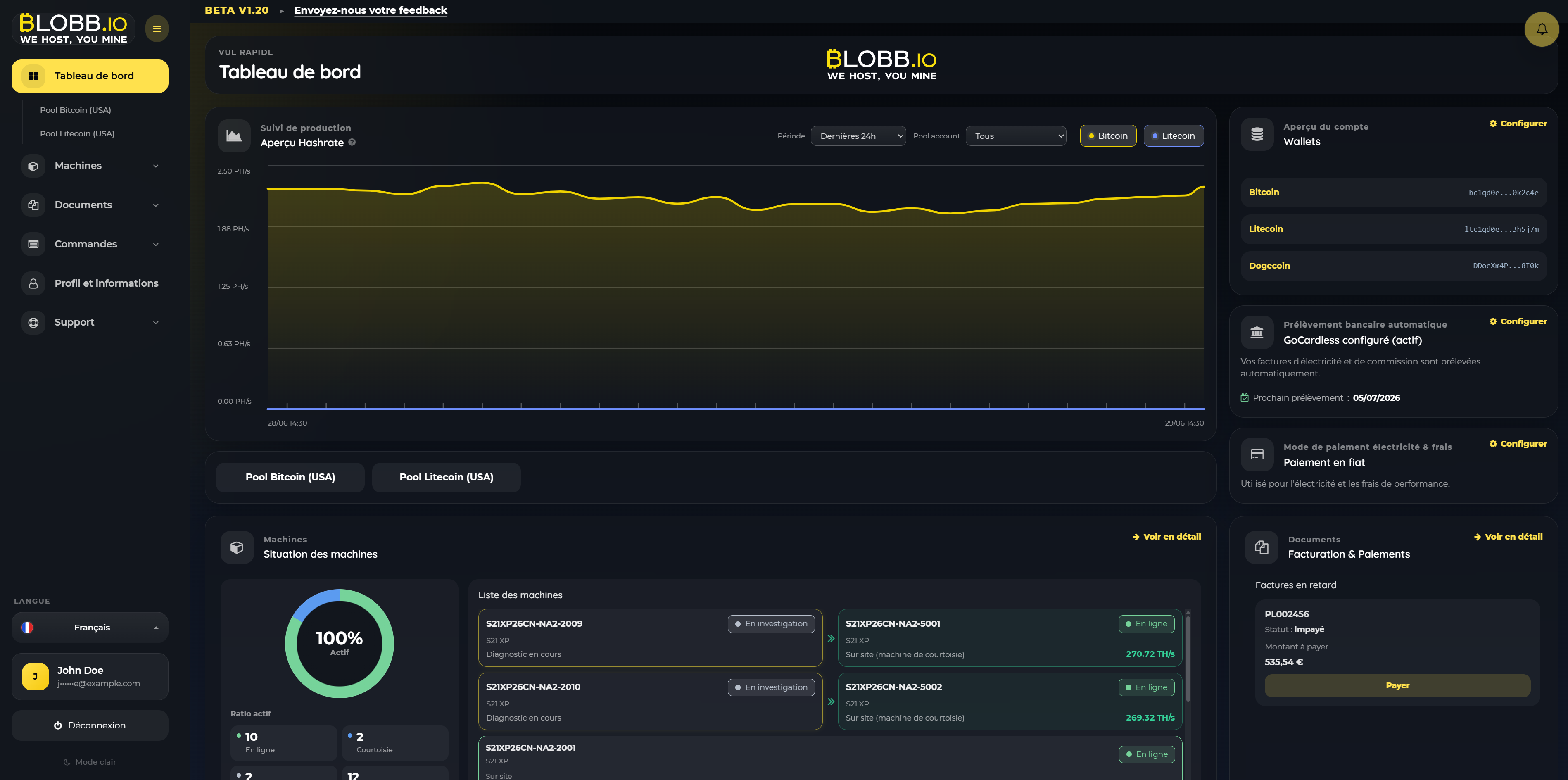Open the Période dropdown Dernières 24h
The width and height of the screenshot is (1568, 780).
(x=858, y=136)
